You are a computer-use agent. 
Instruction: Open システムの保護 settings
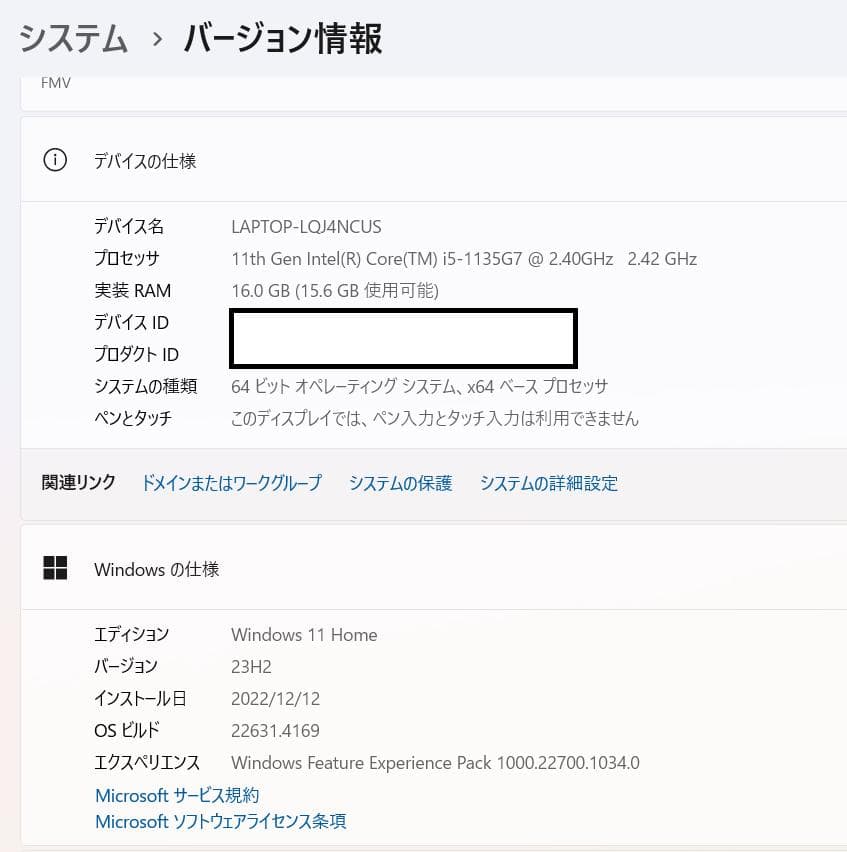point(400,483)
